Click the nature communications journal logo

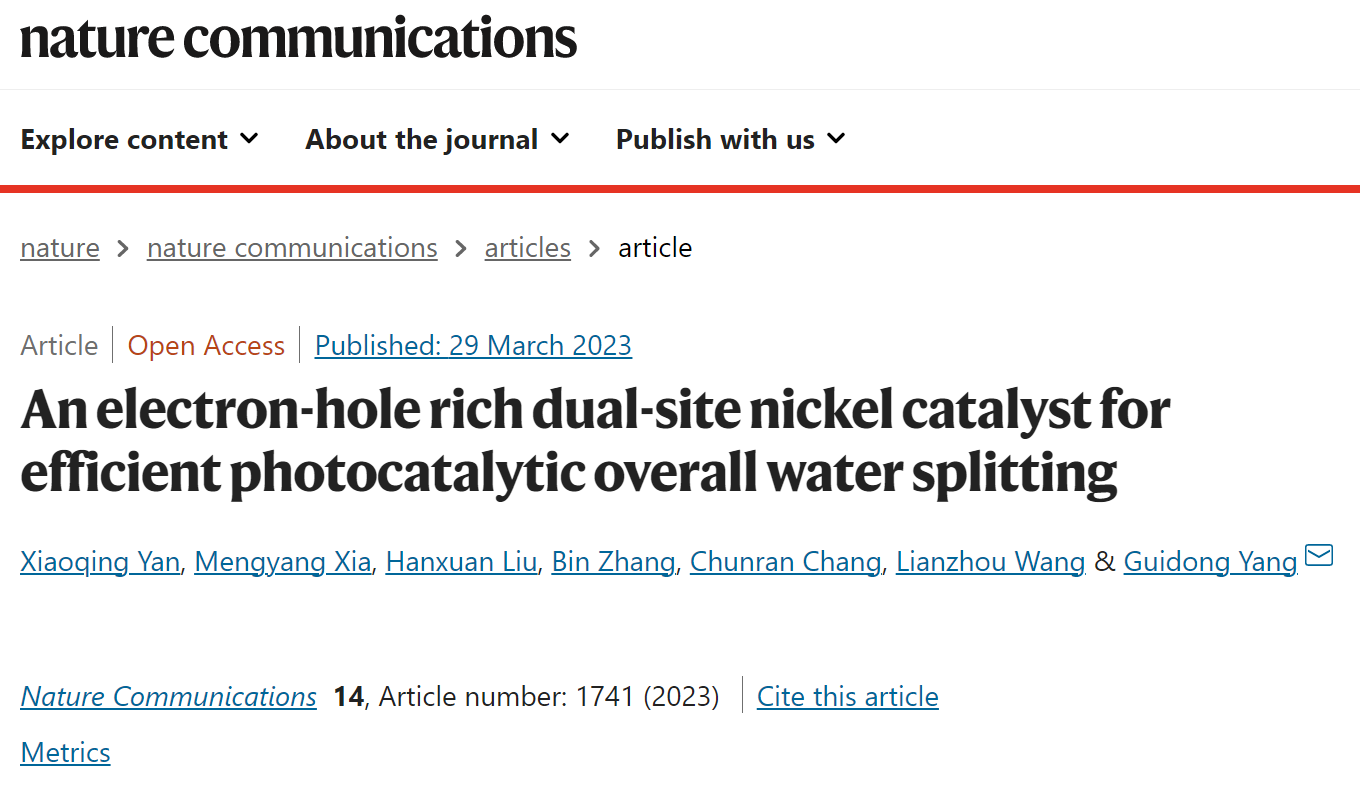click(299, 36)
